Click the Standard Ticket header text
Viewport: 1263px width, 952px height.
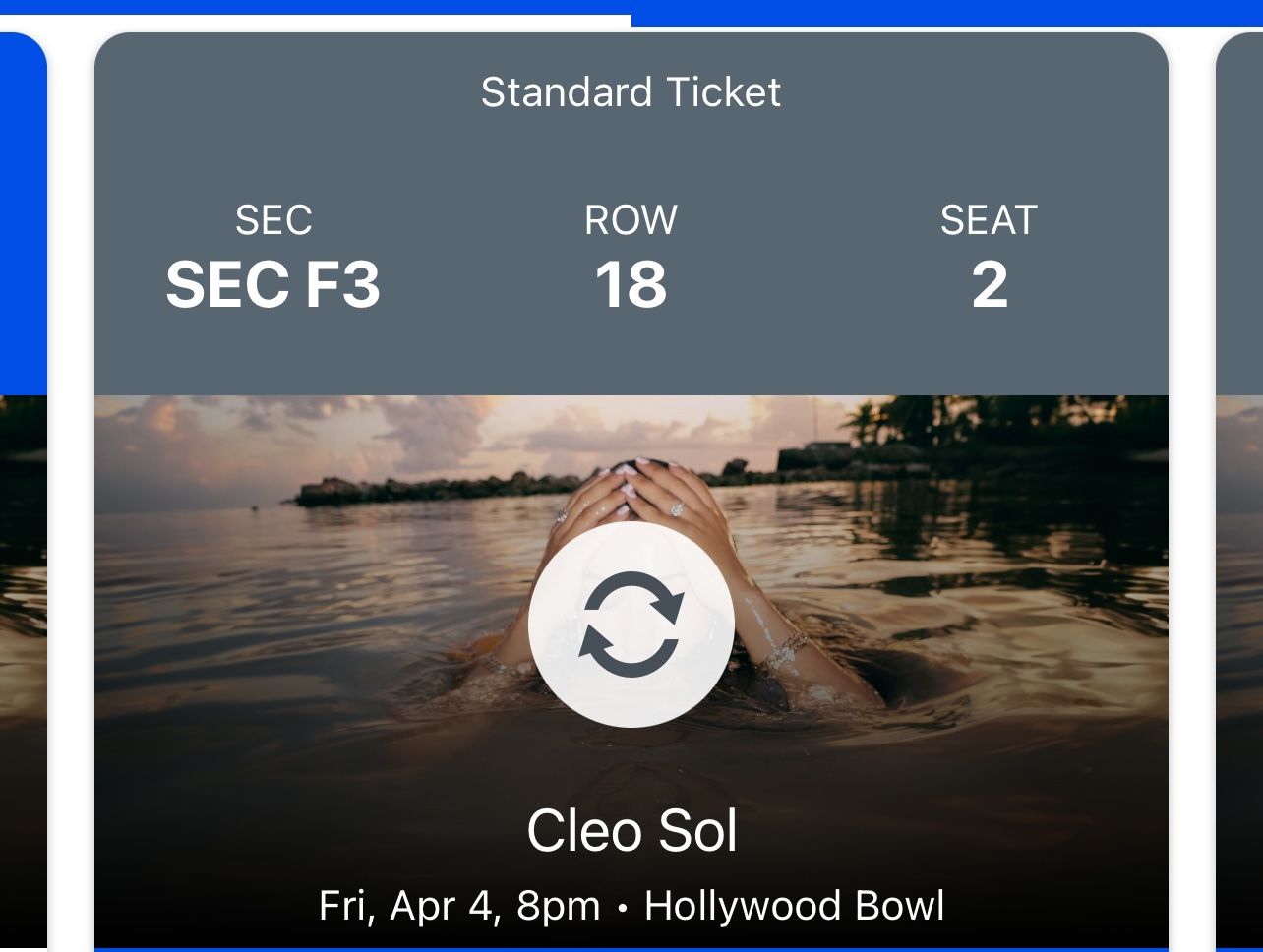point(631,92)
